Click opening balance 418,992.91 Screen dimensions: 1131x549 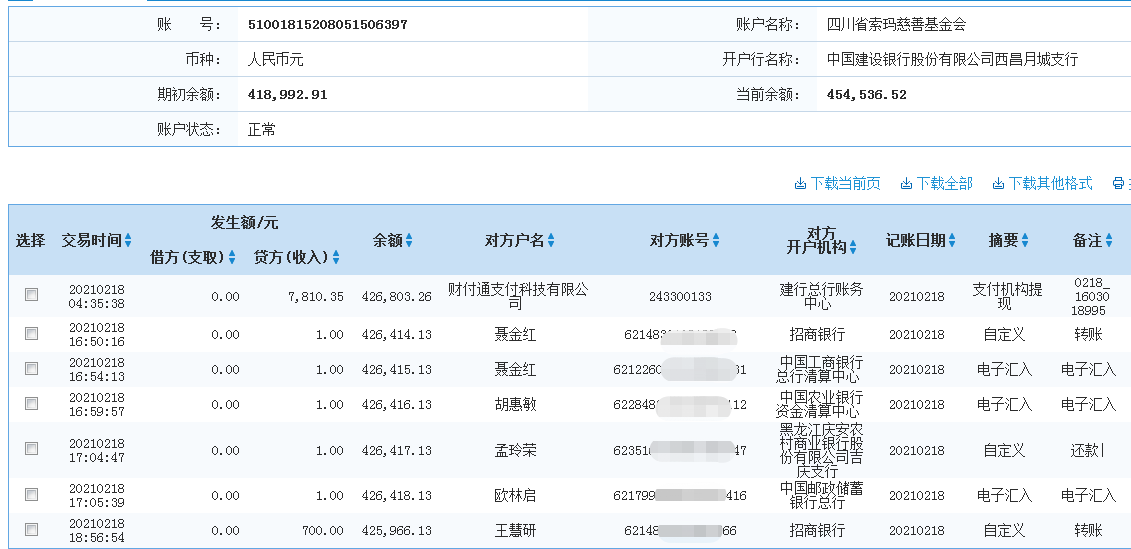click(x=287, y=95)
